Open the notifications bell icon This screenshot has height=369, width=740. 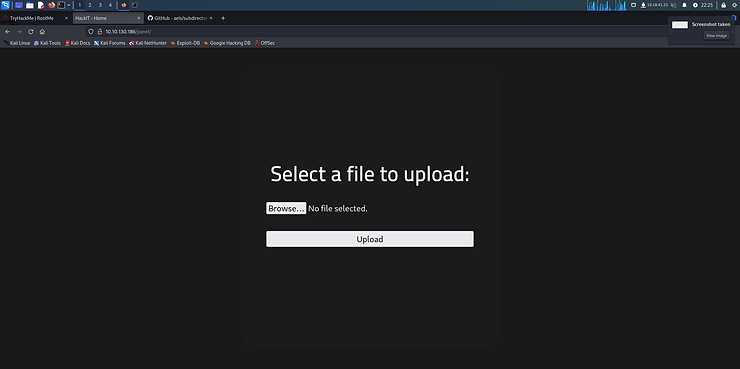pos(684,5)
